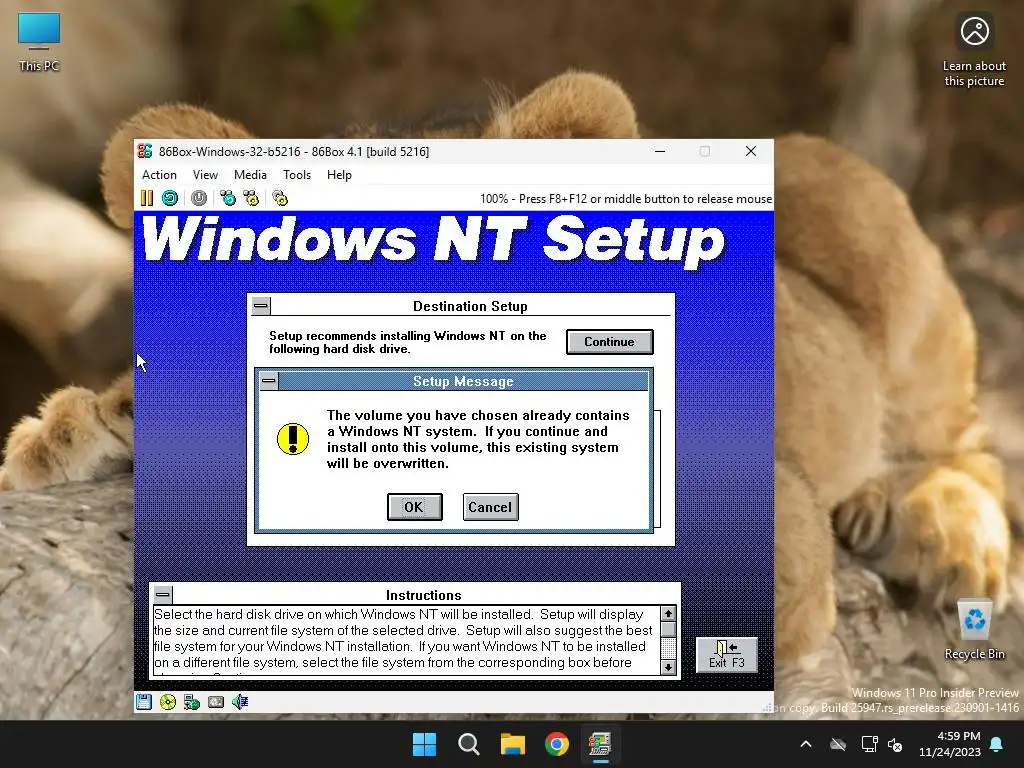
Task: Open Recycle Bin desktop icon
Action: 974,630
